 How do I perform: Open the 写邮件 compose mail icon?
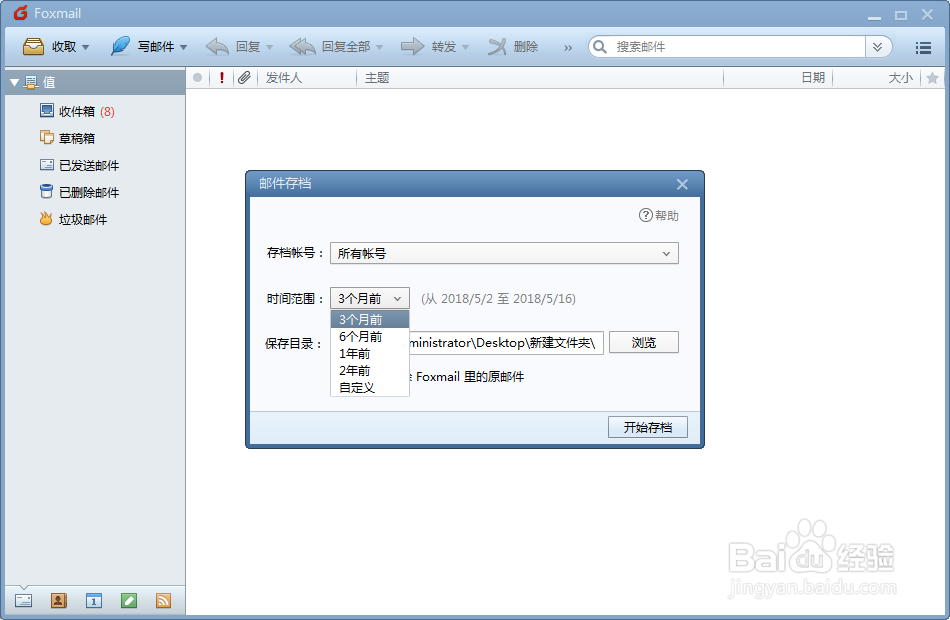pos(120,46)
